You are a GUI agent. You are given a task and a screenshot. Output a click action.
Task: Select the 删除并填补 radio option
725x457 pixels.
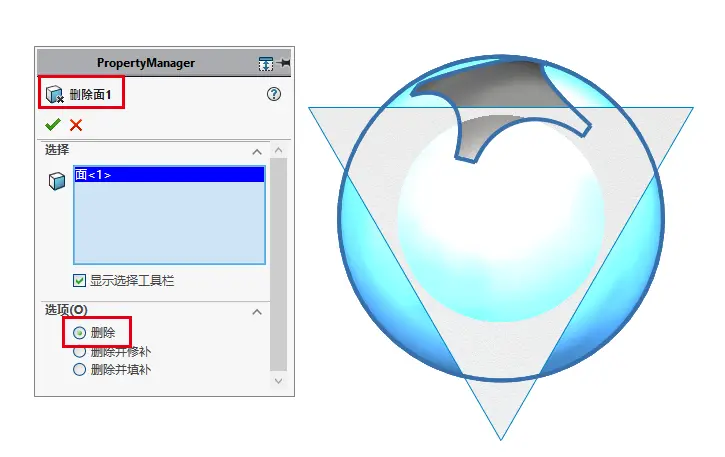point(80,370)
